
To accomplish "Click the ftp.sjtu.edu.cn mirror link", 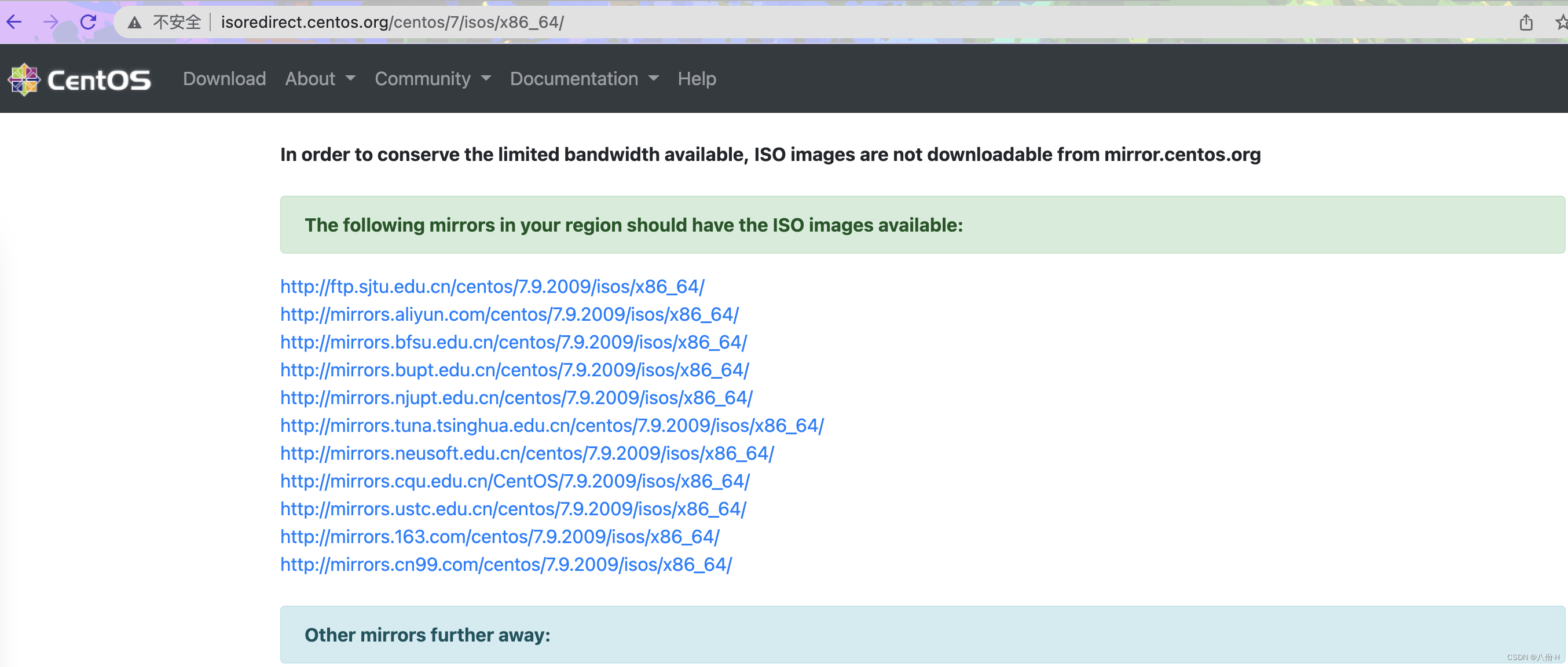I will 492,286.
